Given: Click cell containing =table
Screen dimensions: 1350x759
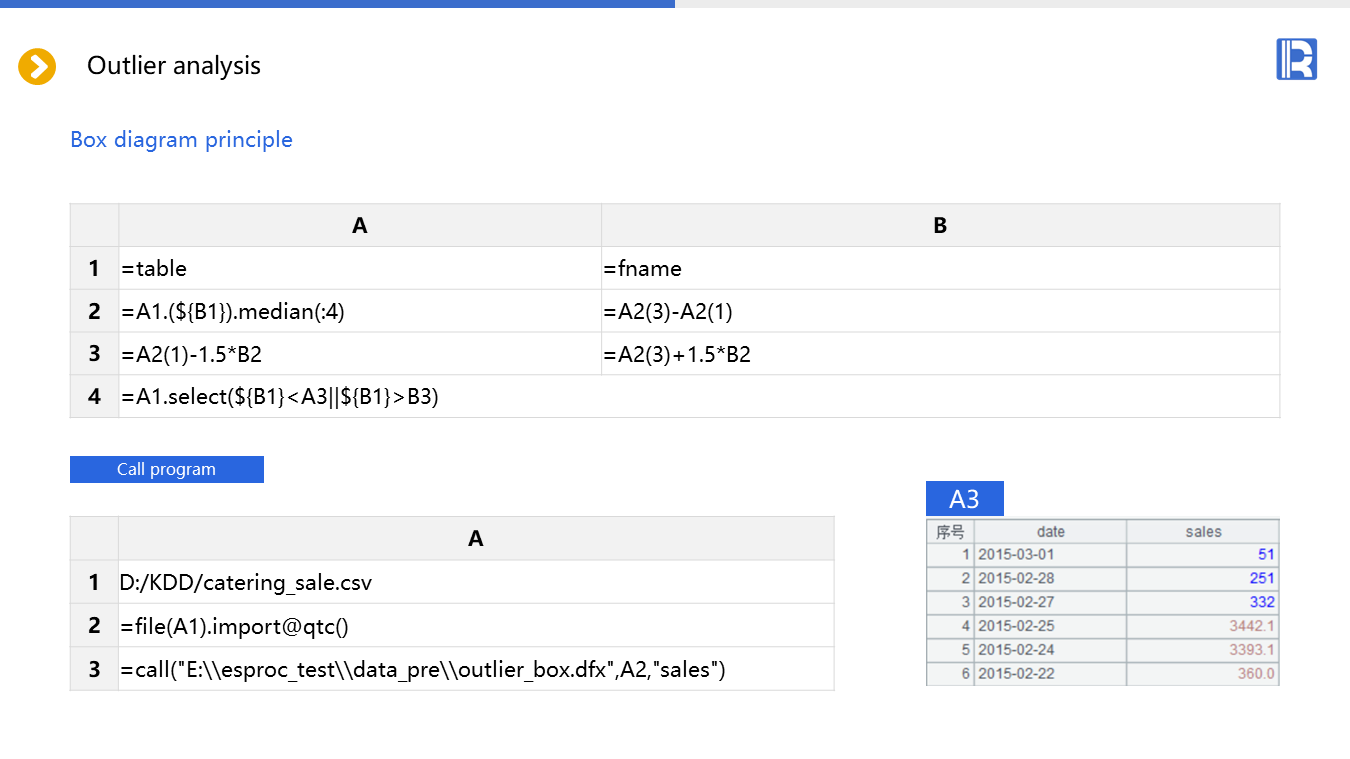Looking at the screenshot, I should pyautogui.click(x=359, y=268).
